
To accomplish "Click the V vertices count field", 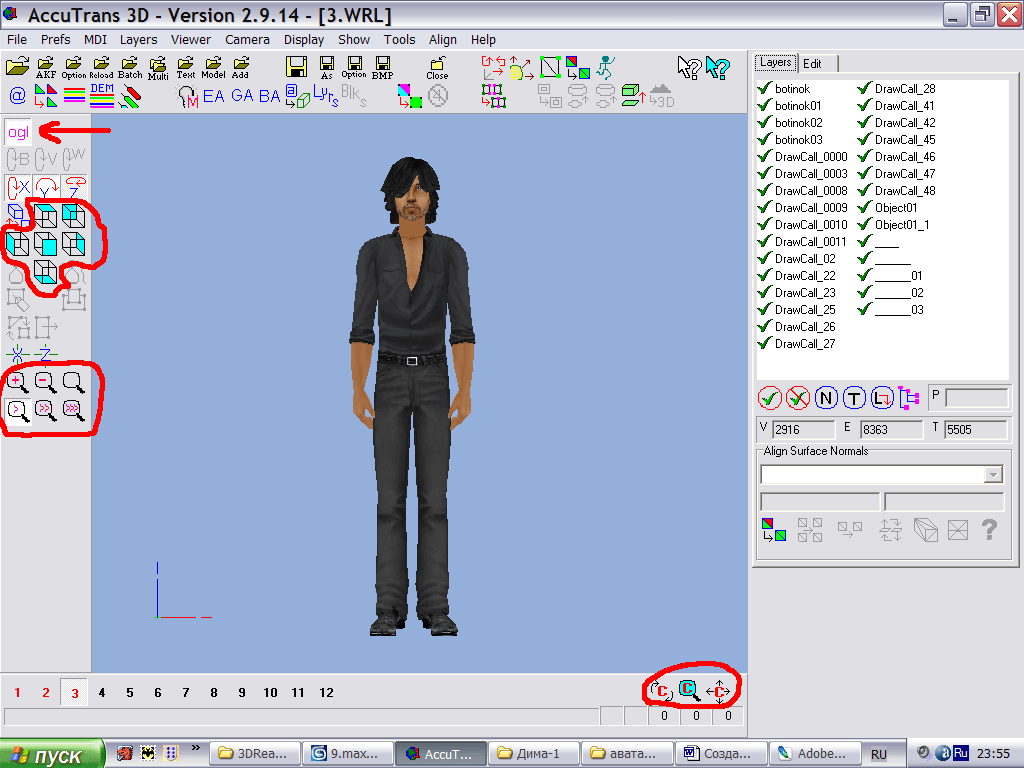I will point(803,429).
